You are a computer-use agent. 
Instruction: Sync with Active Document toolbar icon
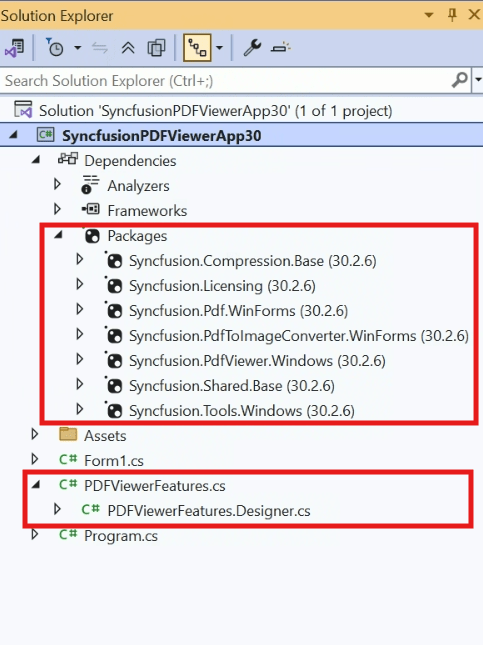click(x=100, y=48)
